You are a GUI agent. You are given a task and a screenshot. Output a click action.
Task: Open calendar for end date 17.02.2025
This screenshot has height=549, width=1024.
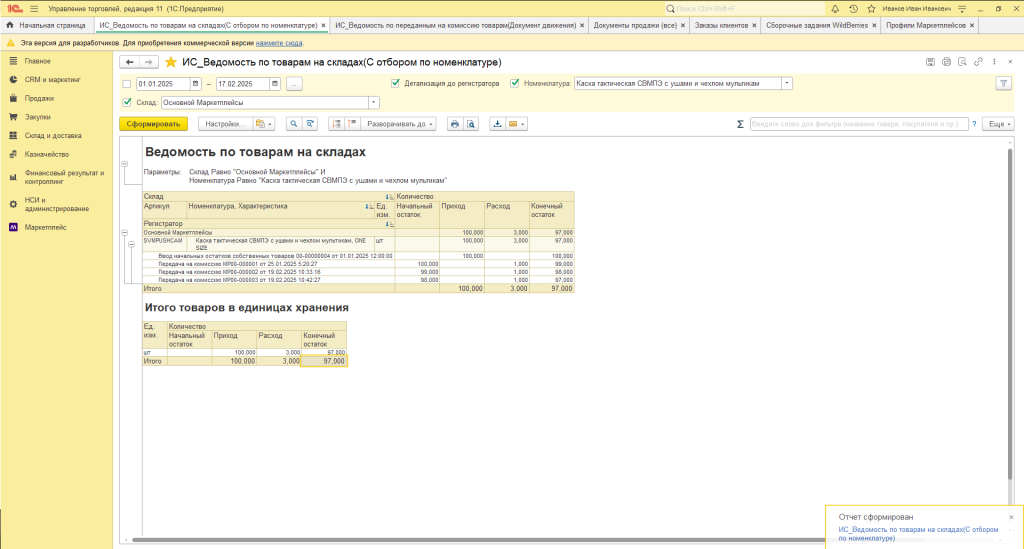click(x=275, y=84)
